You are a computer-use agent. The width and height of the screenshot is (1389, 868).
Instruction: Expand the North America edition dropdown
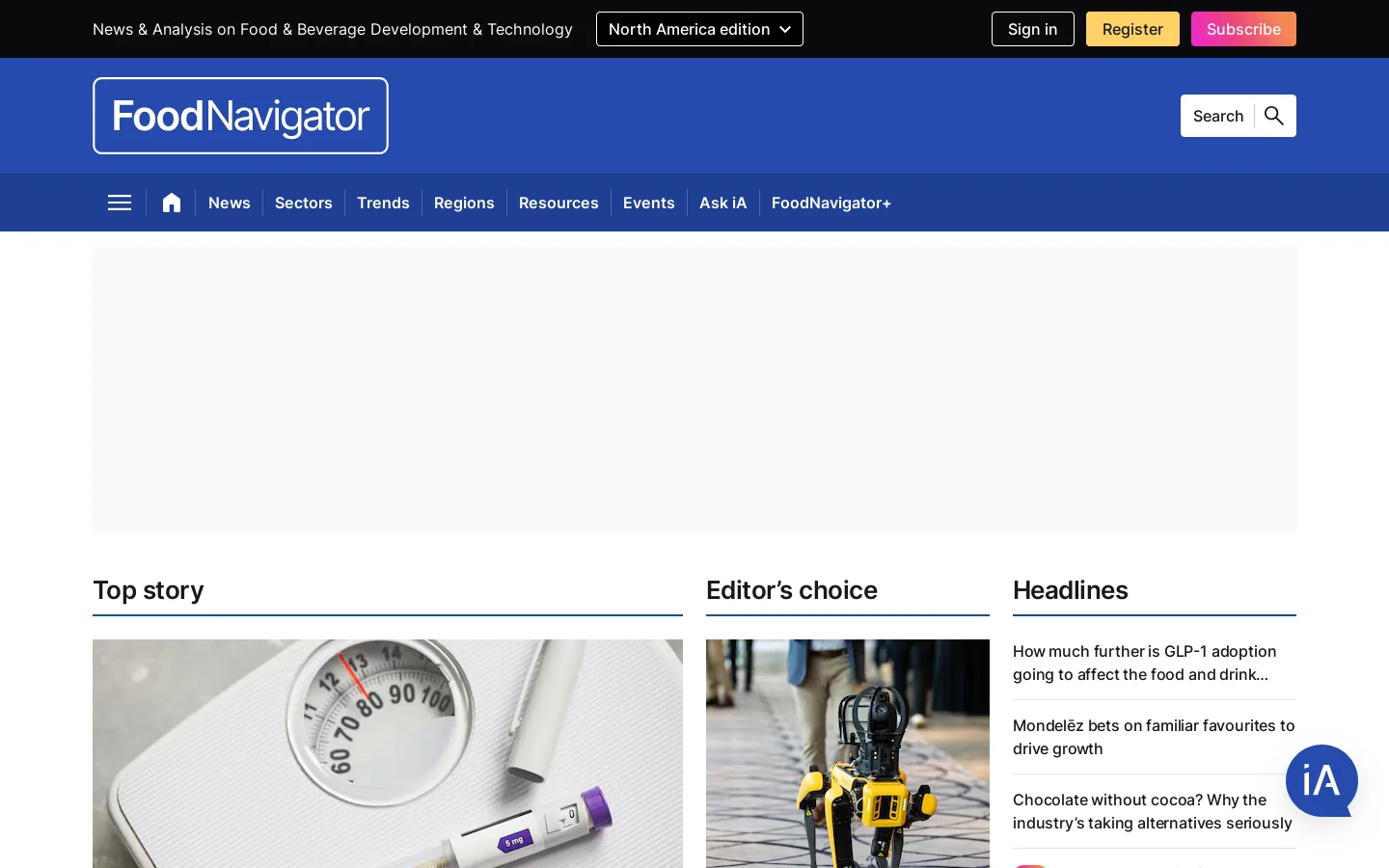click(x=699, y=29)
